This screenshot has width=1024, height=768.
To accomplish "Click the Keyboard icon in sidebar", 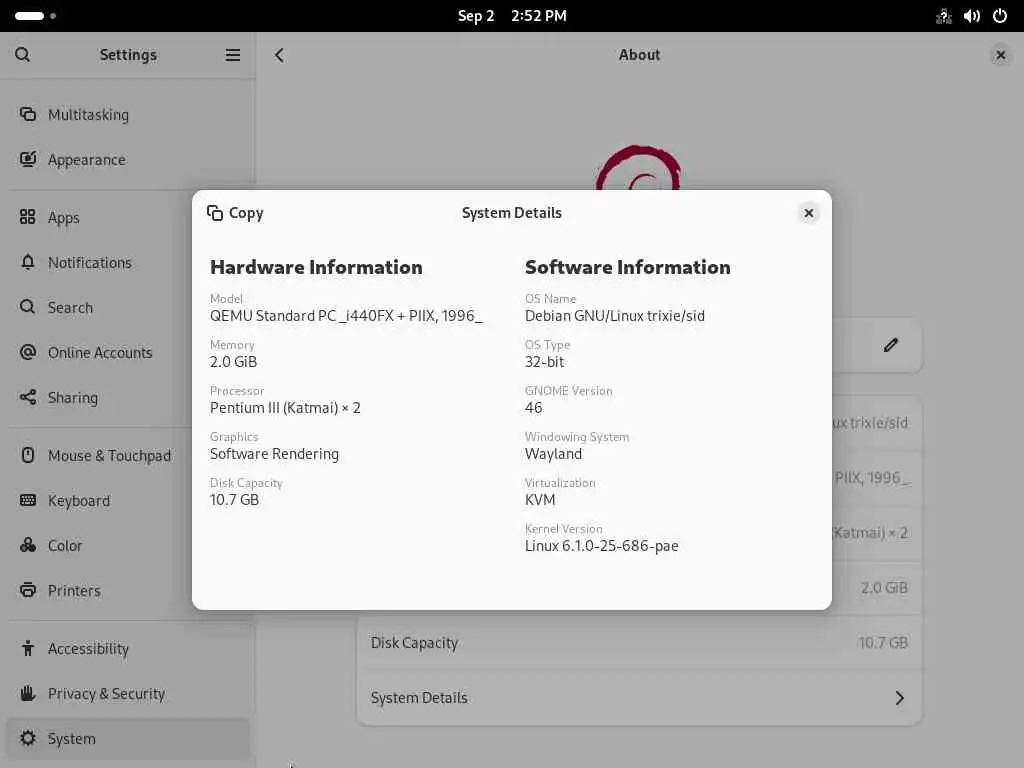I will point(27,500).
